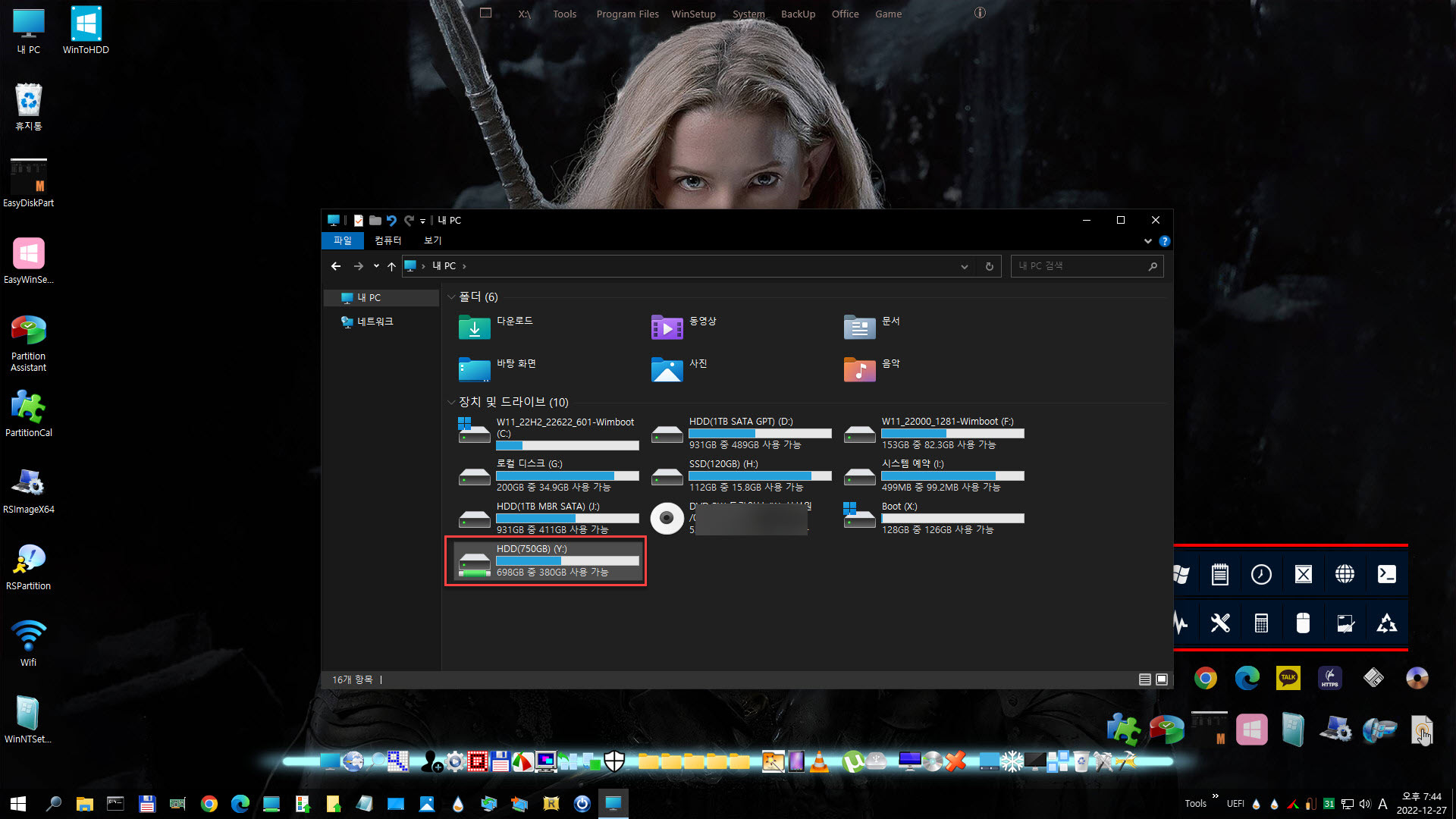Open the File tab in Explorer
Viewport: 1456px width, 819px height.
pos(343,240)
